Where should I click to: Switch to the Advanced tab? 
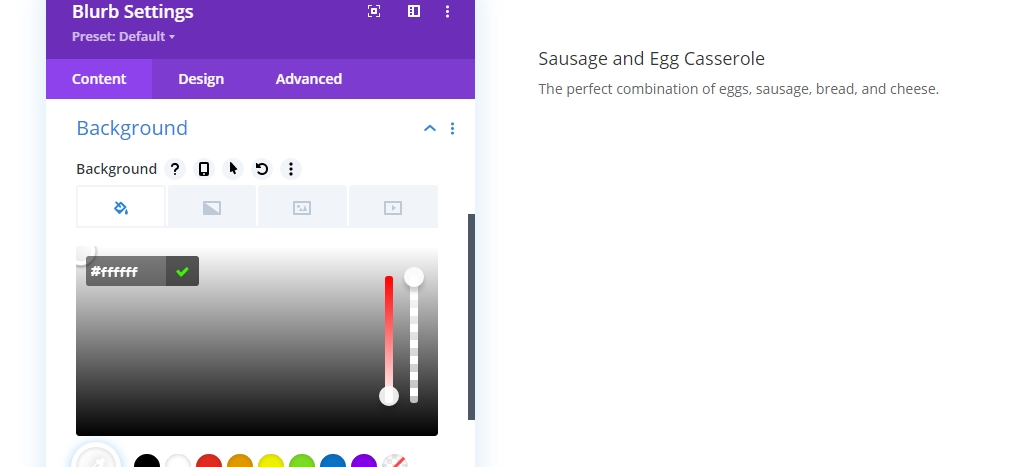(x=309, y=79)
